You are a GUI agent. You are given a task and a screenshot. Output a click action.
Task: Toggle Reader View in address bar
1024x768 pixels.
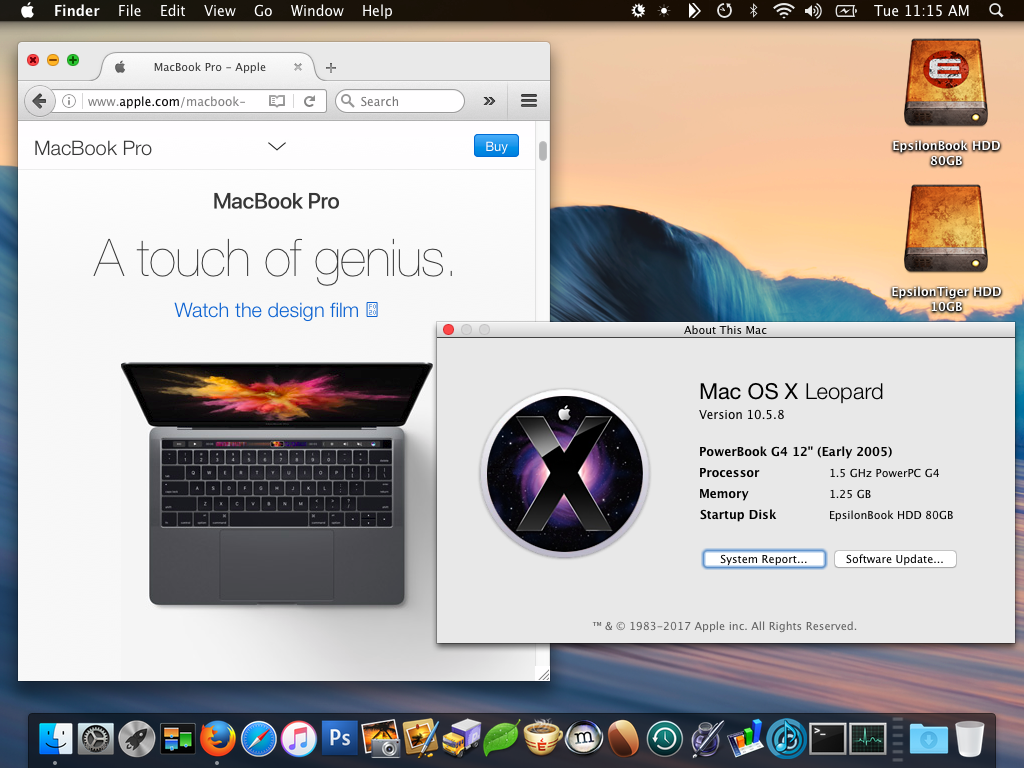[277, 101]
